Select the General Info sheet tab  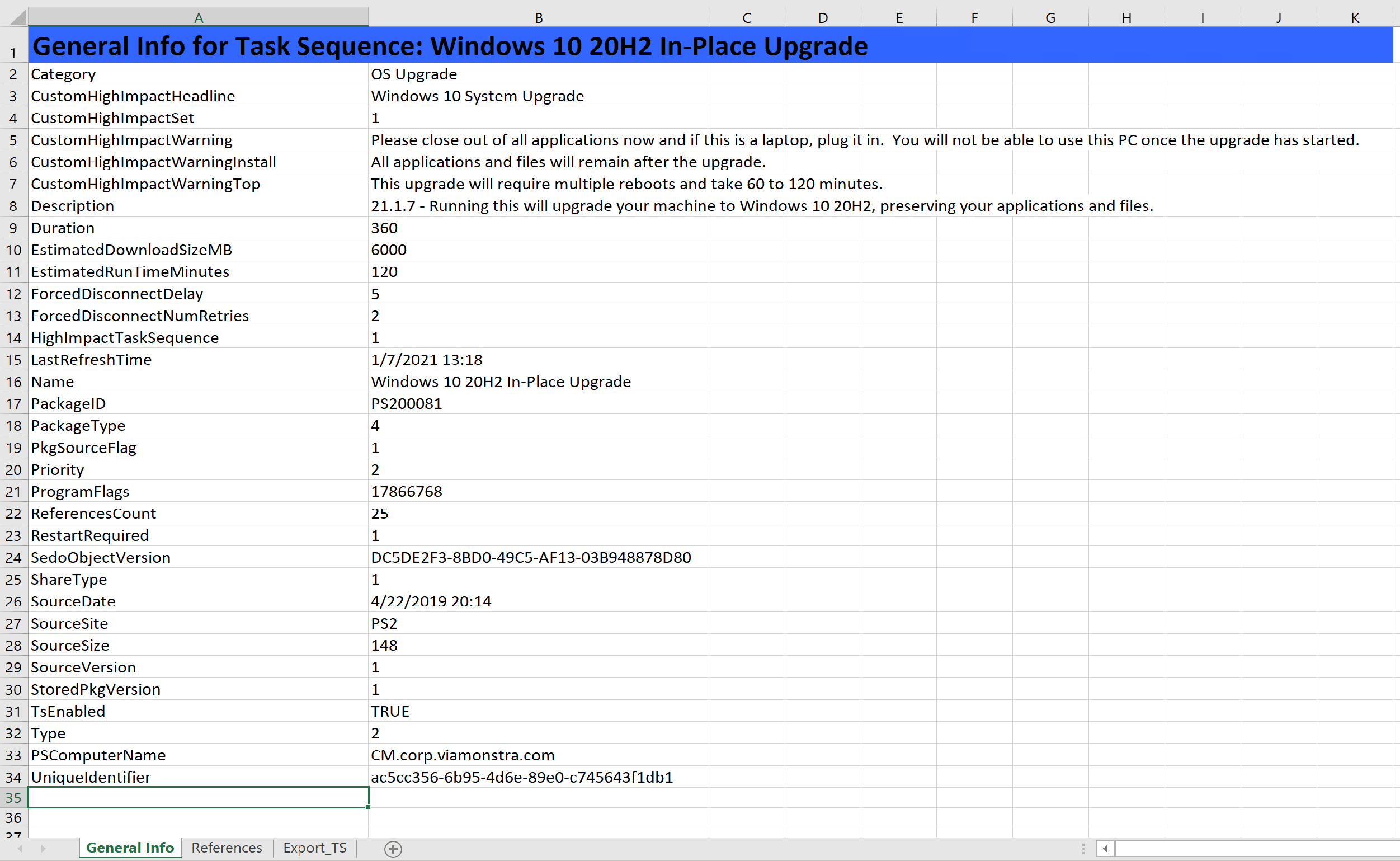click(130, 848)
